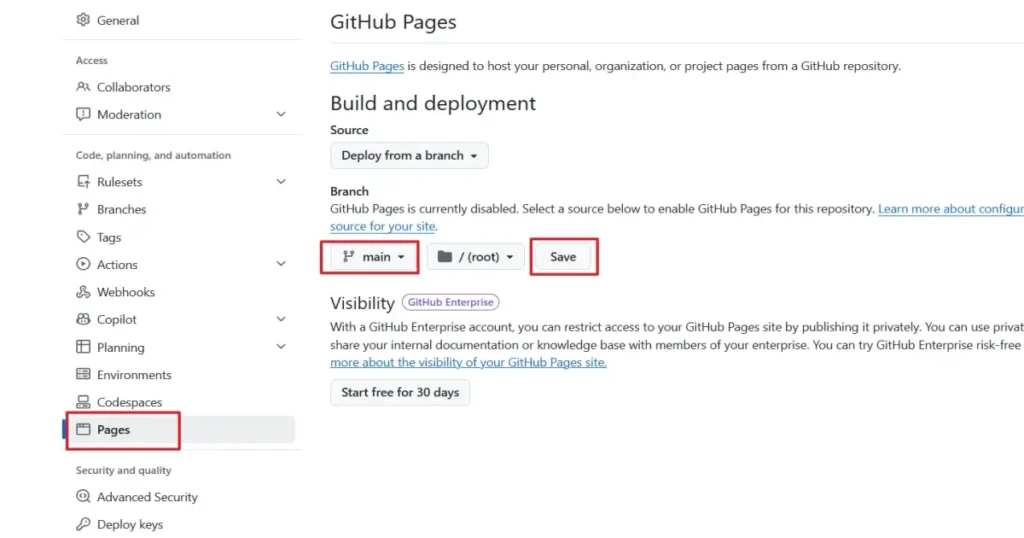Click the Visibility heading text
1024x538 pixels.
(362, 303)
